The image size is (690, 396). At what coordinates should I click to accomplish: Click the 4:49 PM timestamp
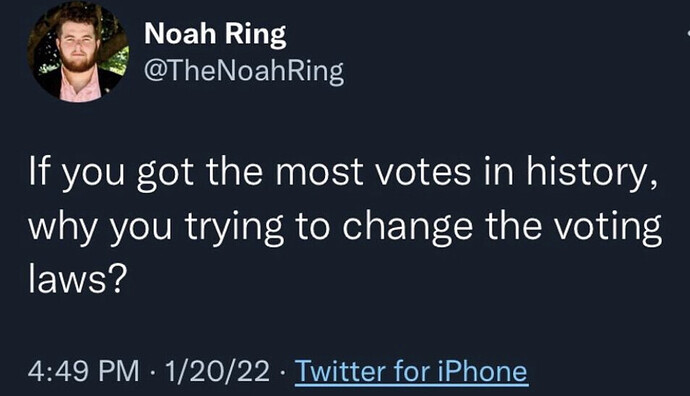pos(84,370)
